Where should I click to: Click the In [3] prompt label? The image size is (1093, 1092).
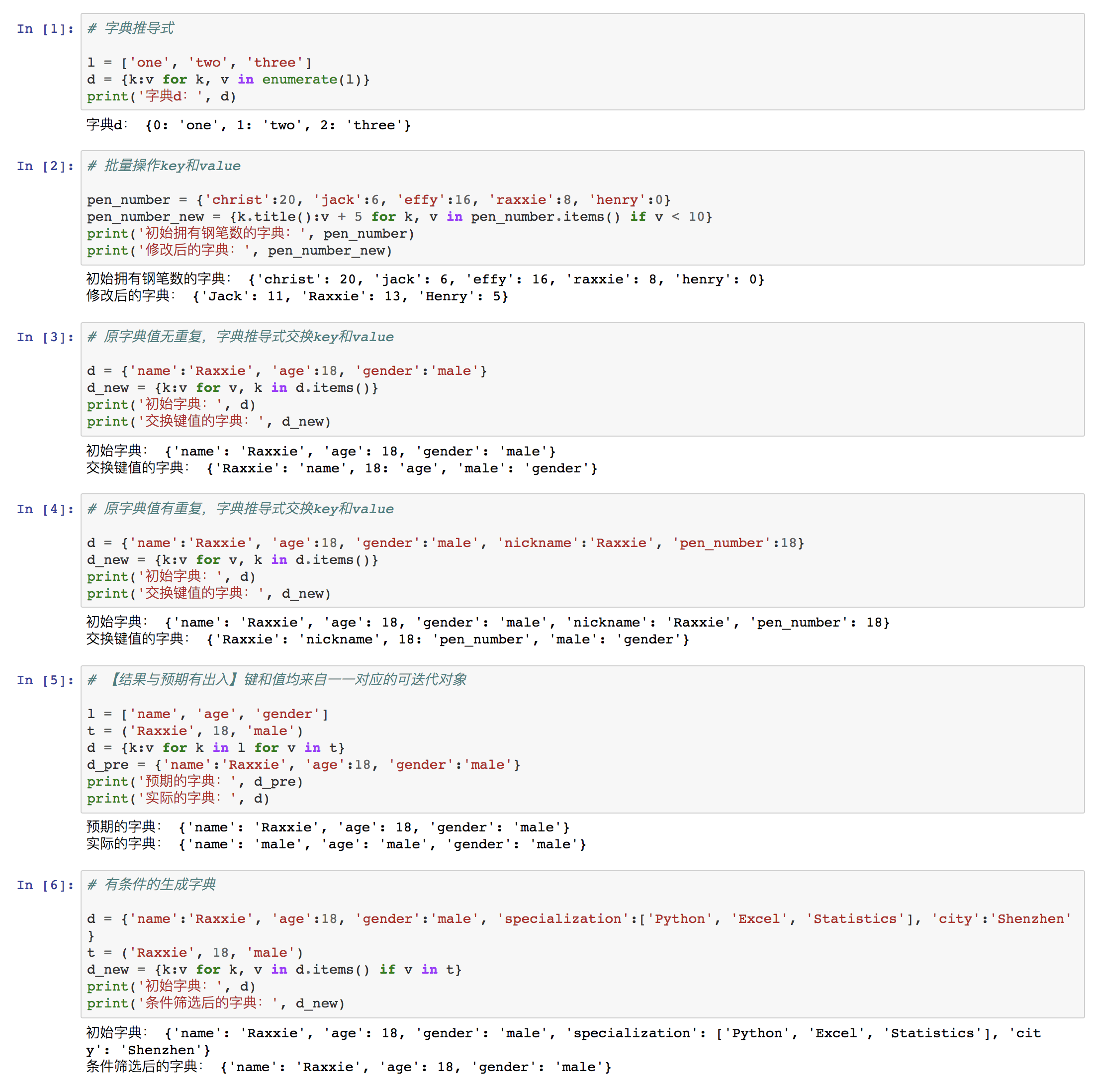(x=45, y=337)
